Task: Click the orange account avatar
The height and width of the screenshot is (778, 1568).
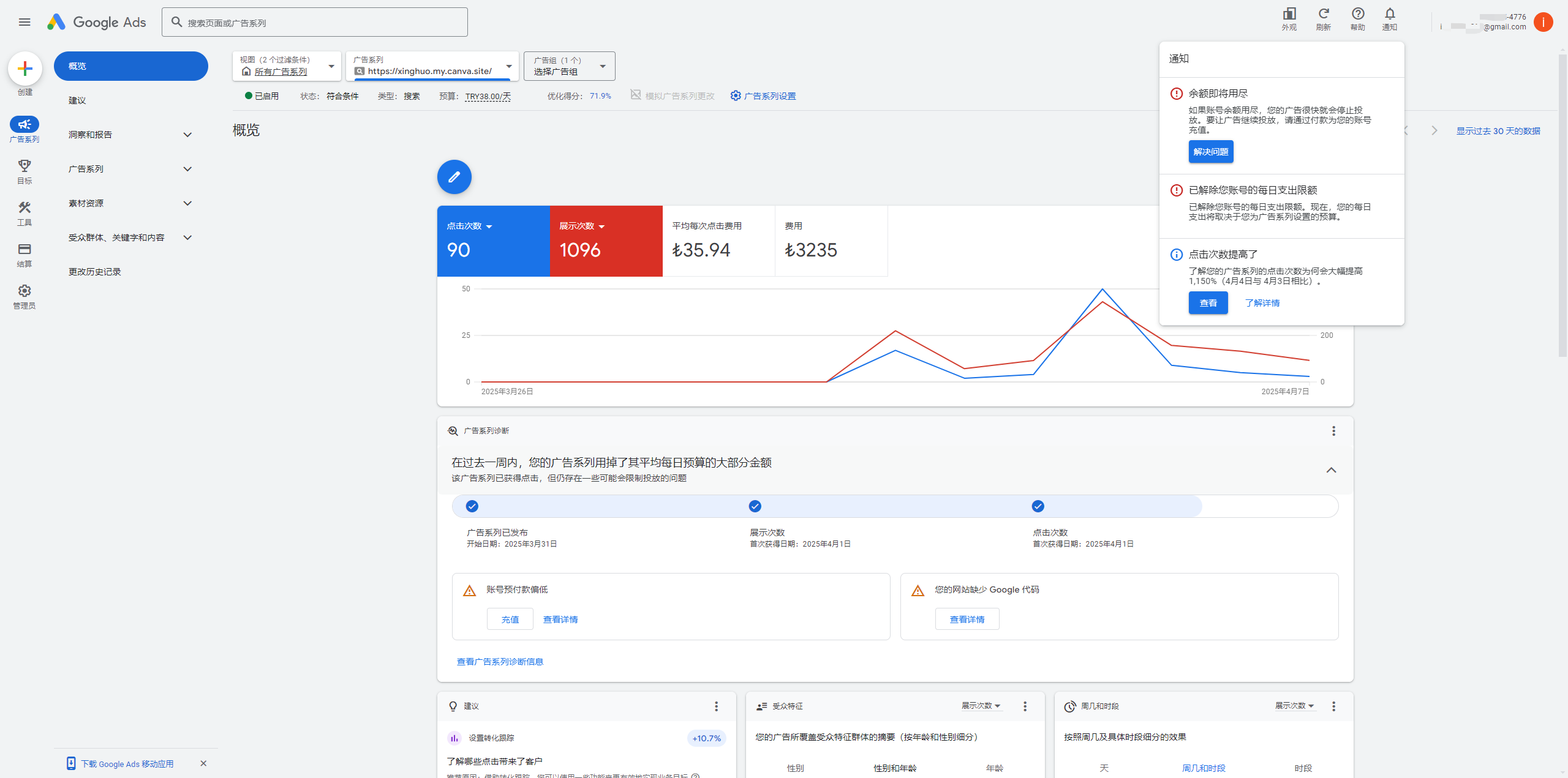Action: point(1543,22)
